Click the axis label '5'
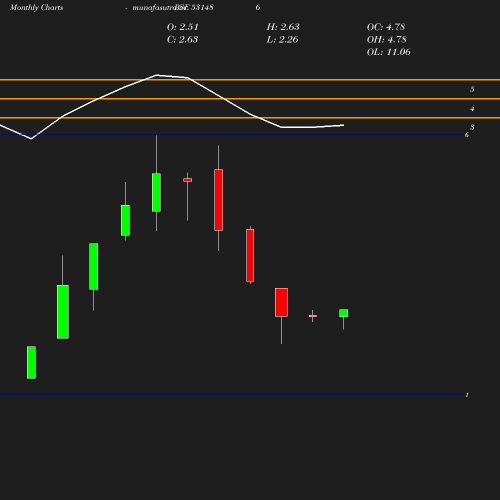 click(x=472, y=89)
